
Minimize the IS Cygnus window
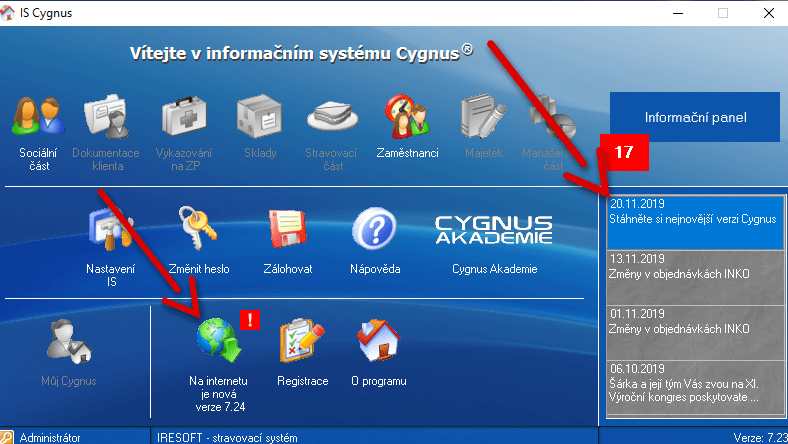coord(678,13)
